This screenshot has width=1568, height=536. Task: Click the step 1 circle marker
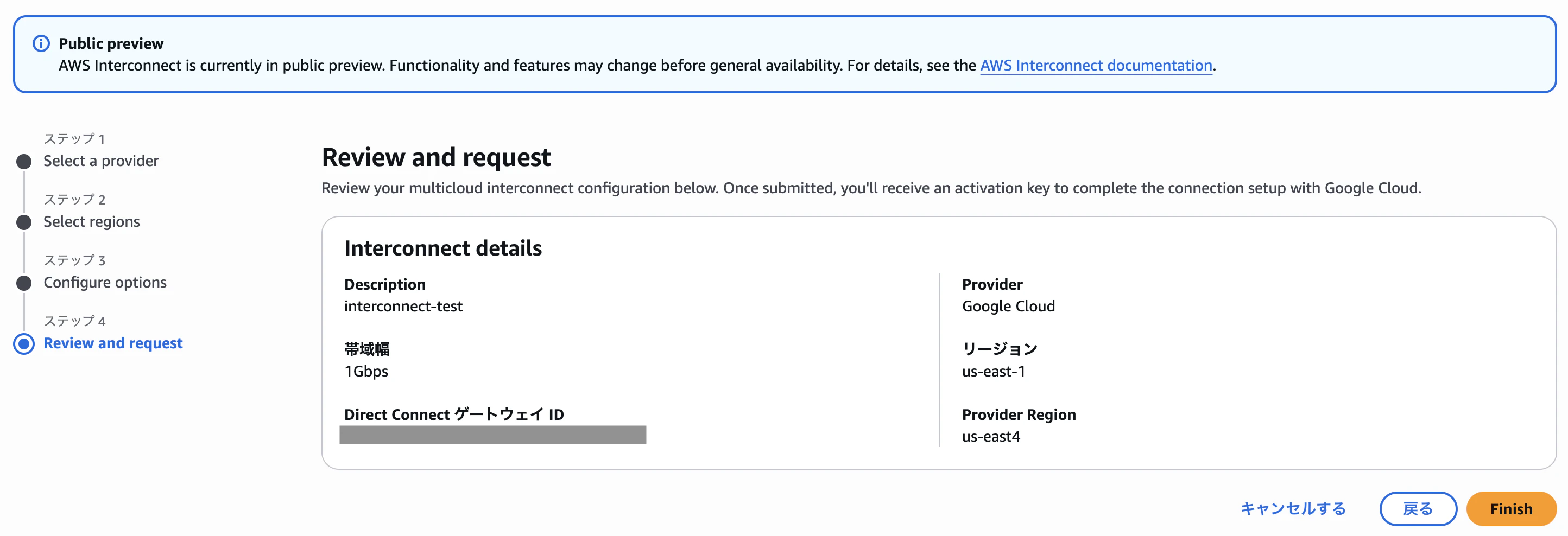24,162
